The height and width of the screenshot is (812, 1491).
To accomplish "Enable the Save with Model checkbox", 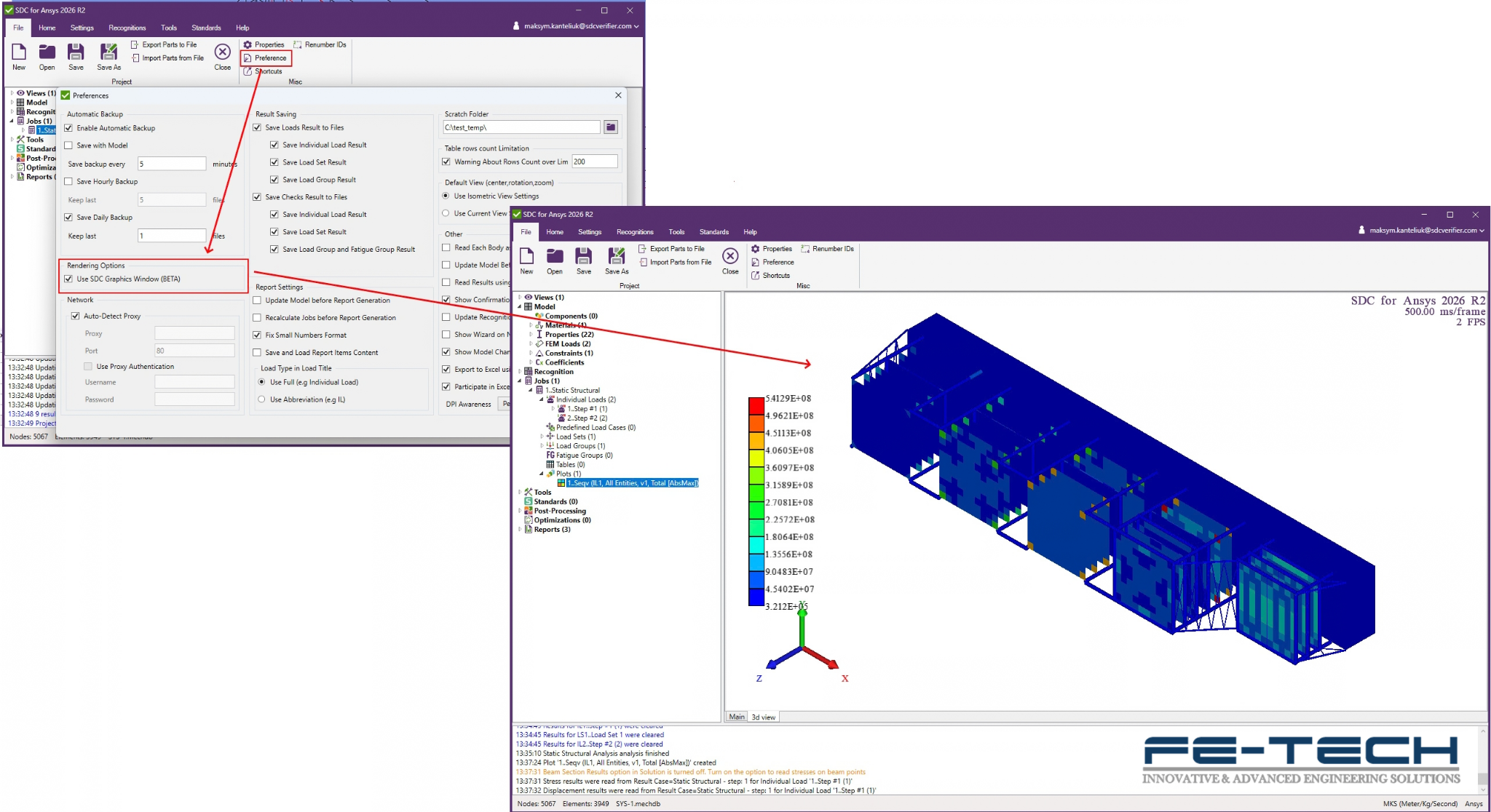I will pyautogui.click(x=68, y=146).
